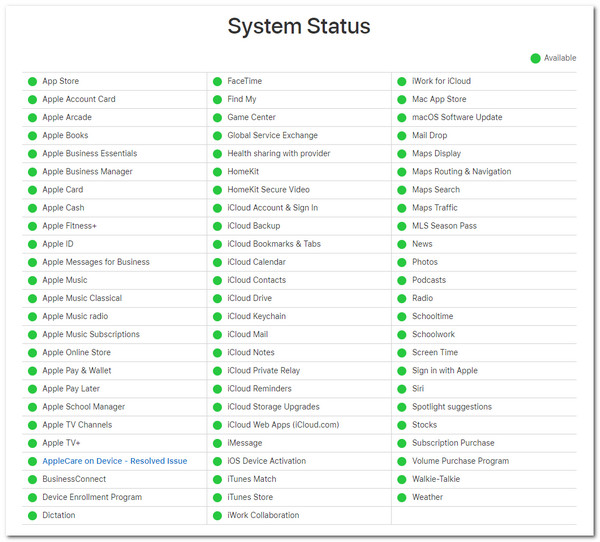Viewport: 600px width, 542px height.
Task: Click the status dot for iTunes Store
Action: click(x=217, y=498)
